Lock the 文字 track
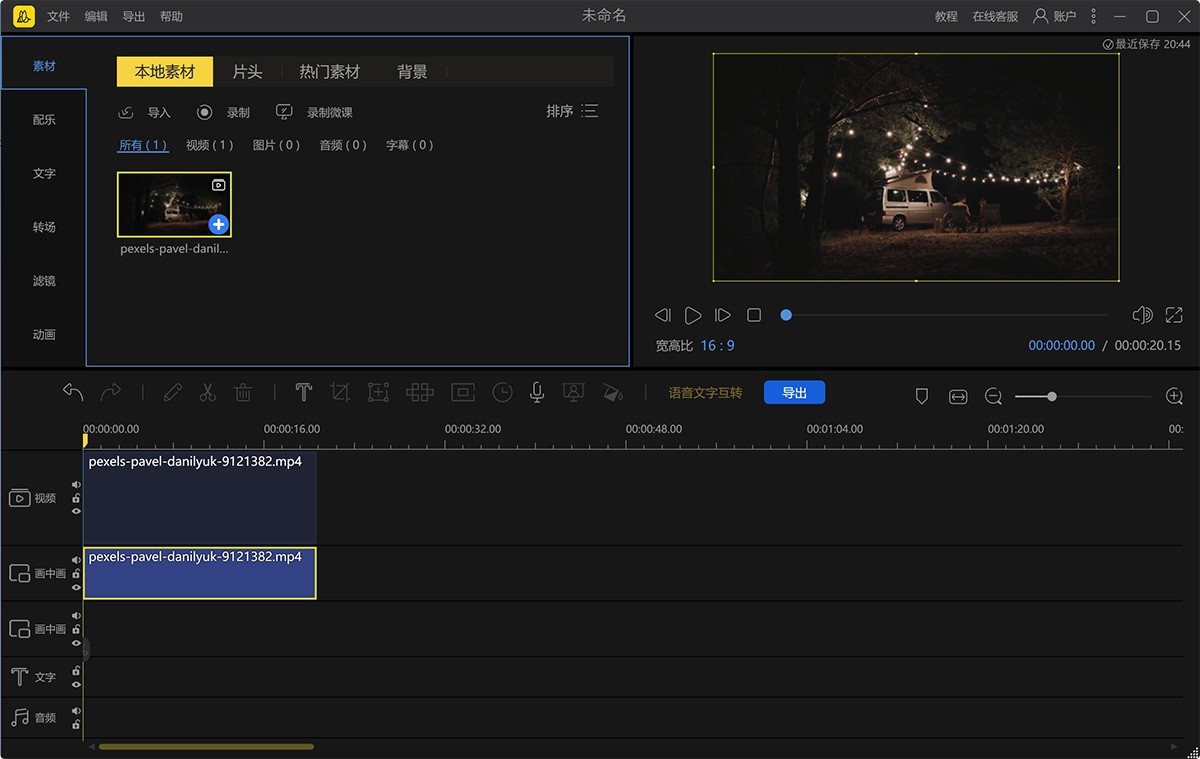The width and height of the screenshot is (1200, 759). 76,670
